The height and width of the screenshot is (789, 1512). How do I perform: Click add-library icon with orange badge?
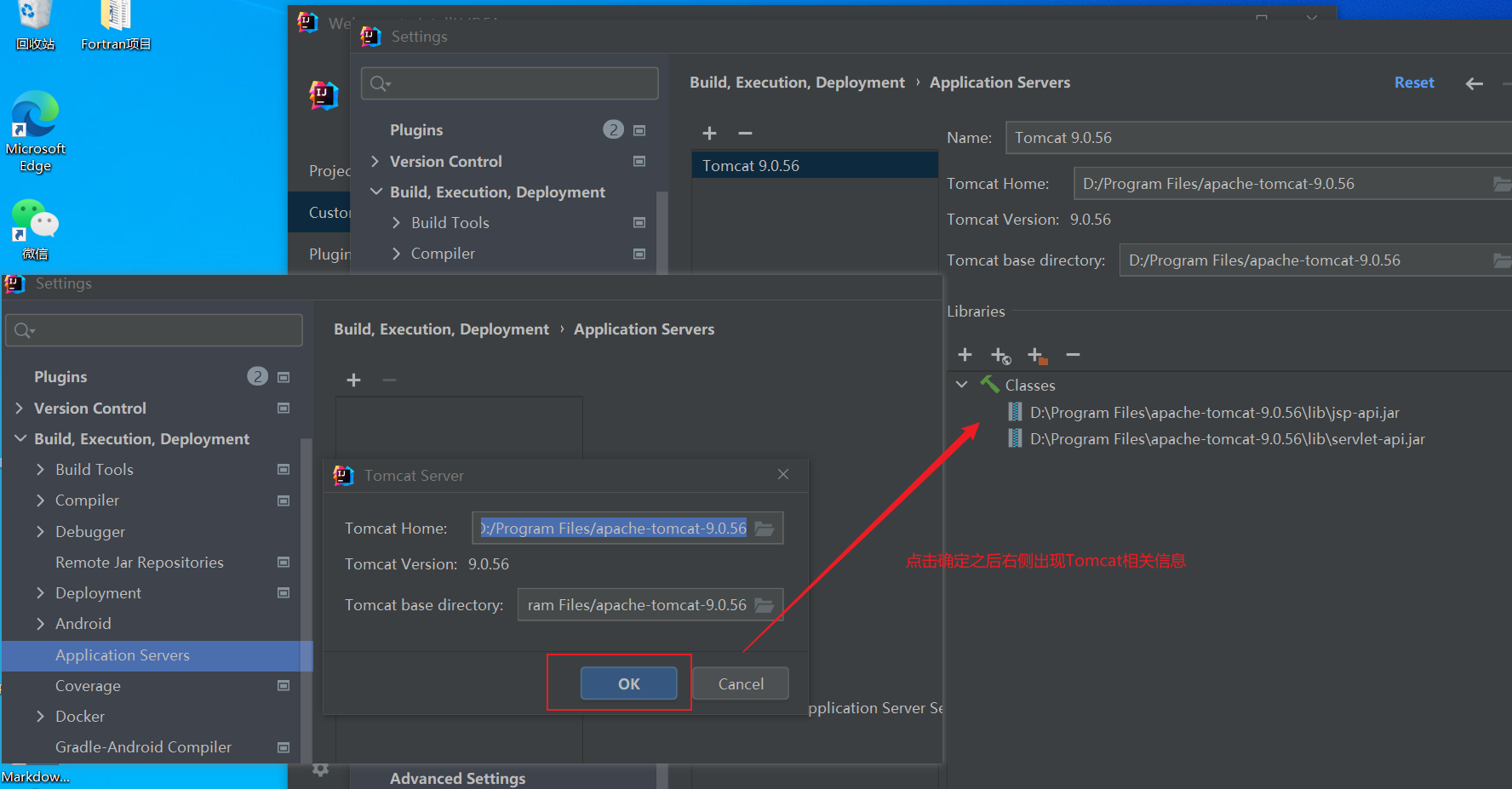pyautogui.click(x=1037, y=355)
